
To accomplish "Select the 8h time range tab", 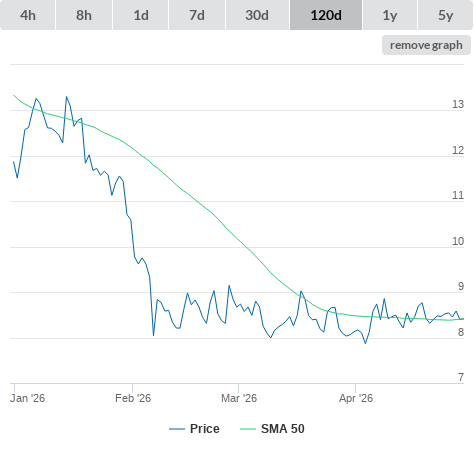I will (84, 15).
